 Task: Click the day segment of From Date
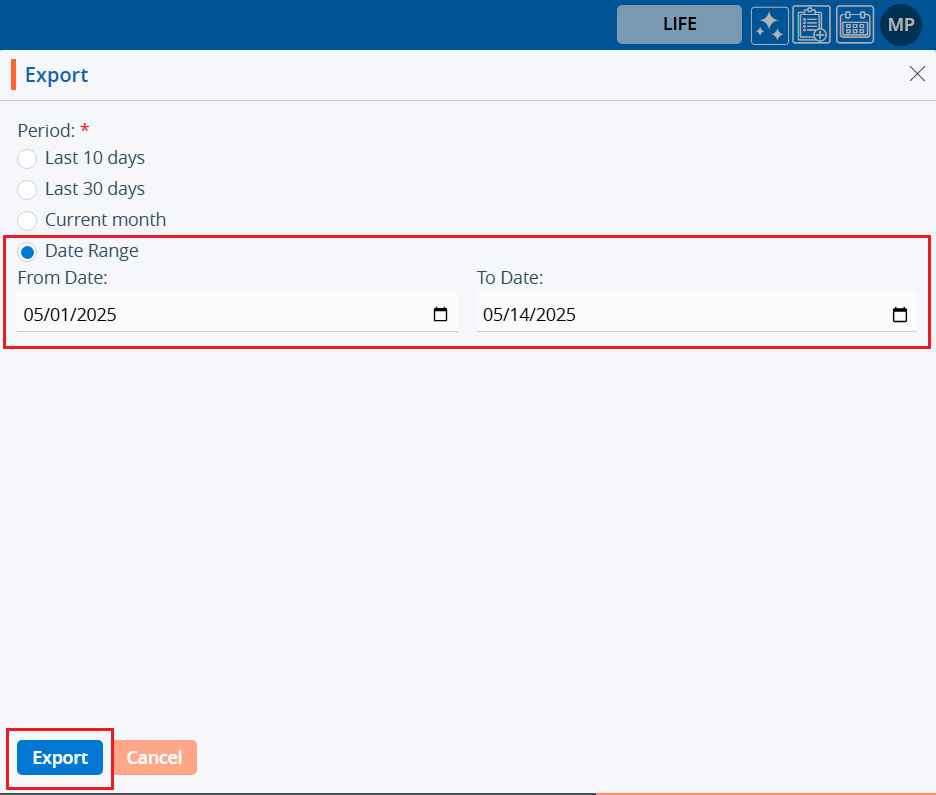[60, 315]
